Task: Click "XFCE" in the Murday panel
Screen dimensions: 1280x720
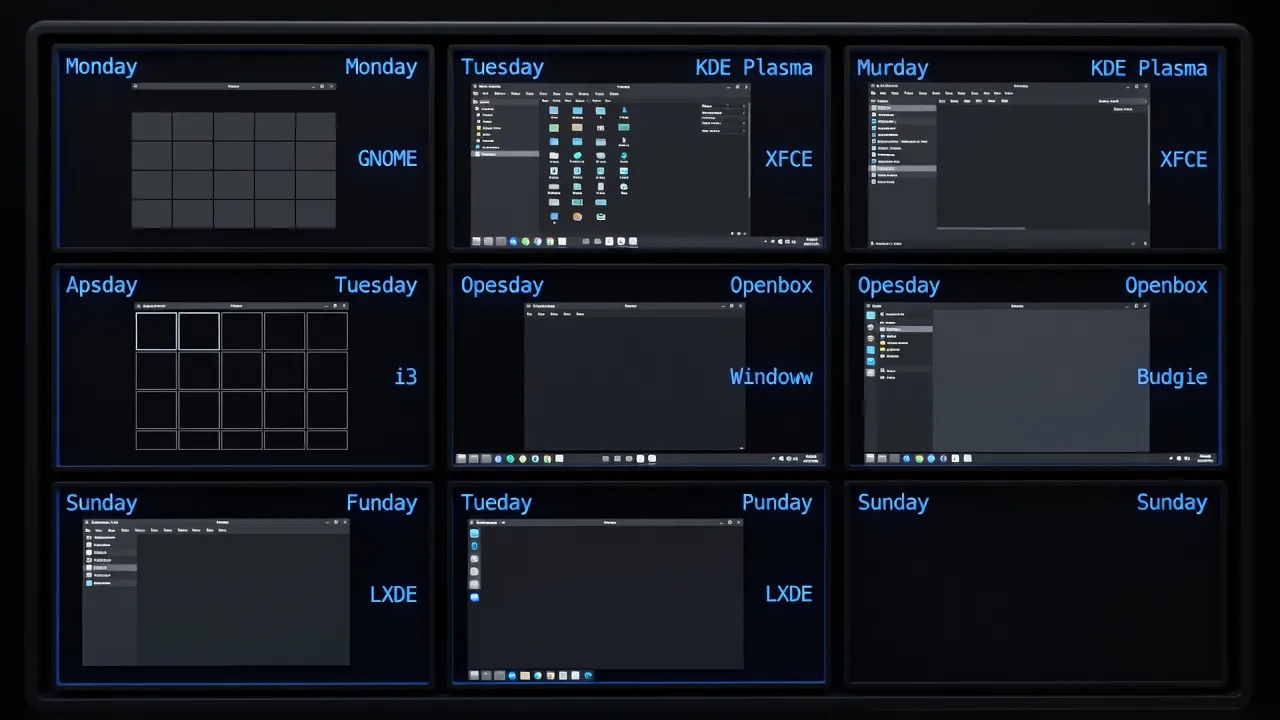Action: (x=1183, y=159)
